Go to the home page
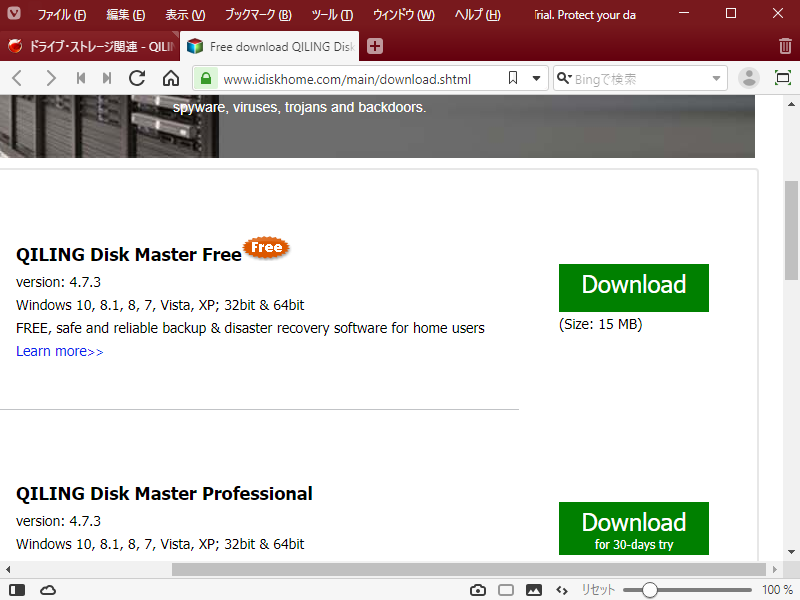 coord(171,79)
